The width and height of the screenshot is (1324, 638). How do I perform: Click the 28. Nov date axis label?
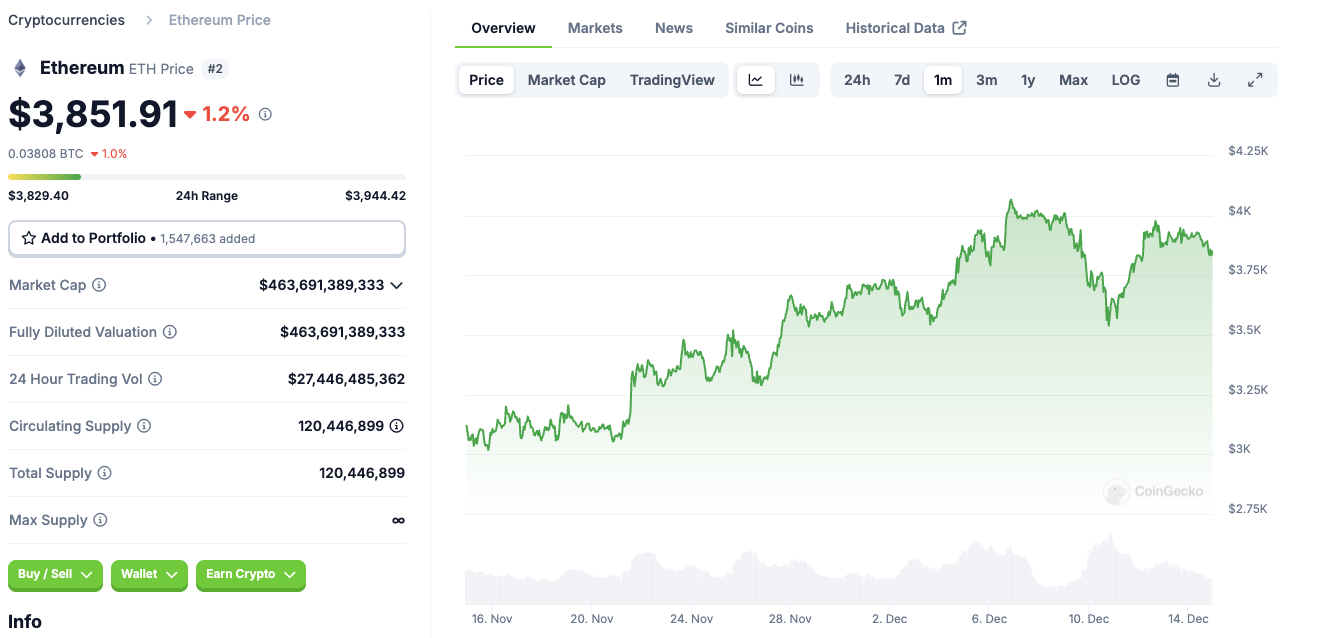click(x=790, y=619)
